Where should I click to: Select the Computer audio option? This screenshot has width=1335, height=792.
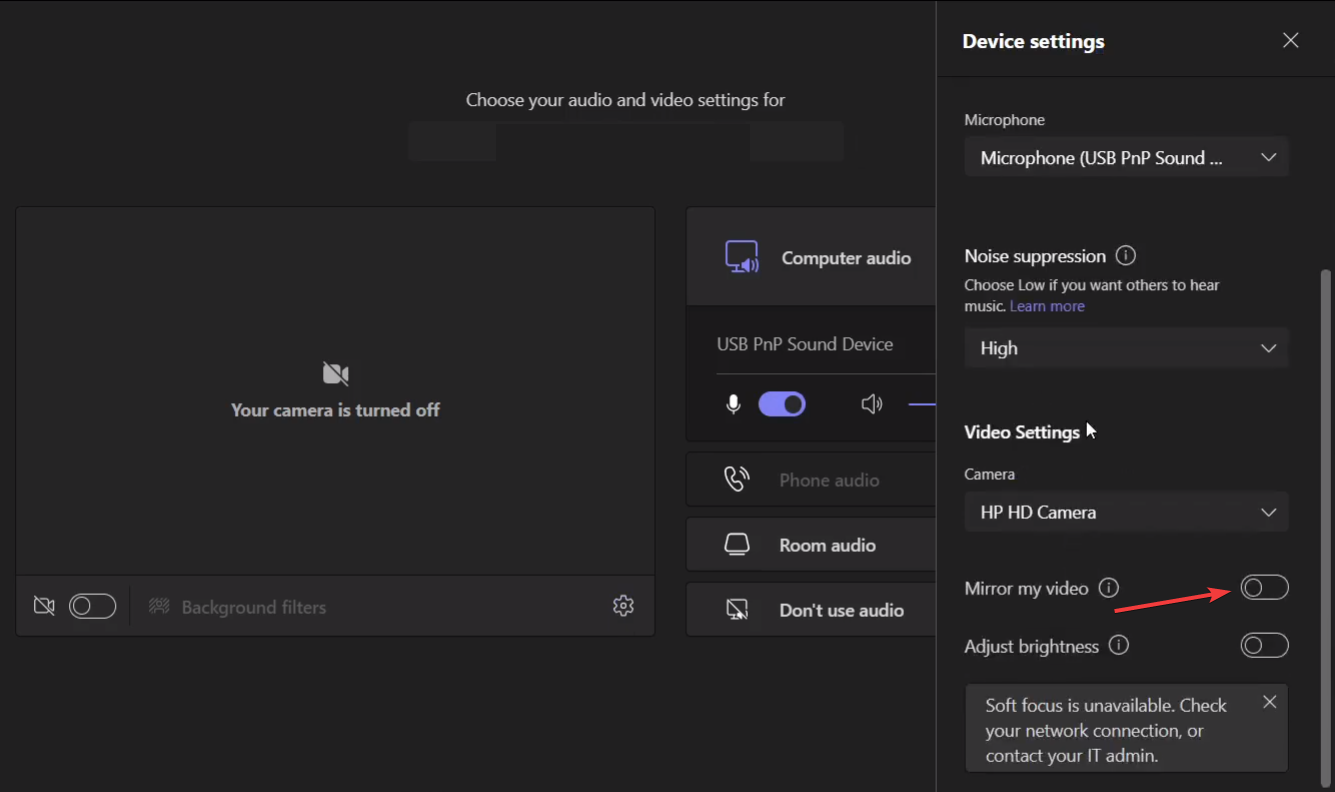coord(845,258)
